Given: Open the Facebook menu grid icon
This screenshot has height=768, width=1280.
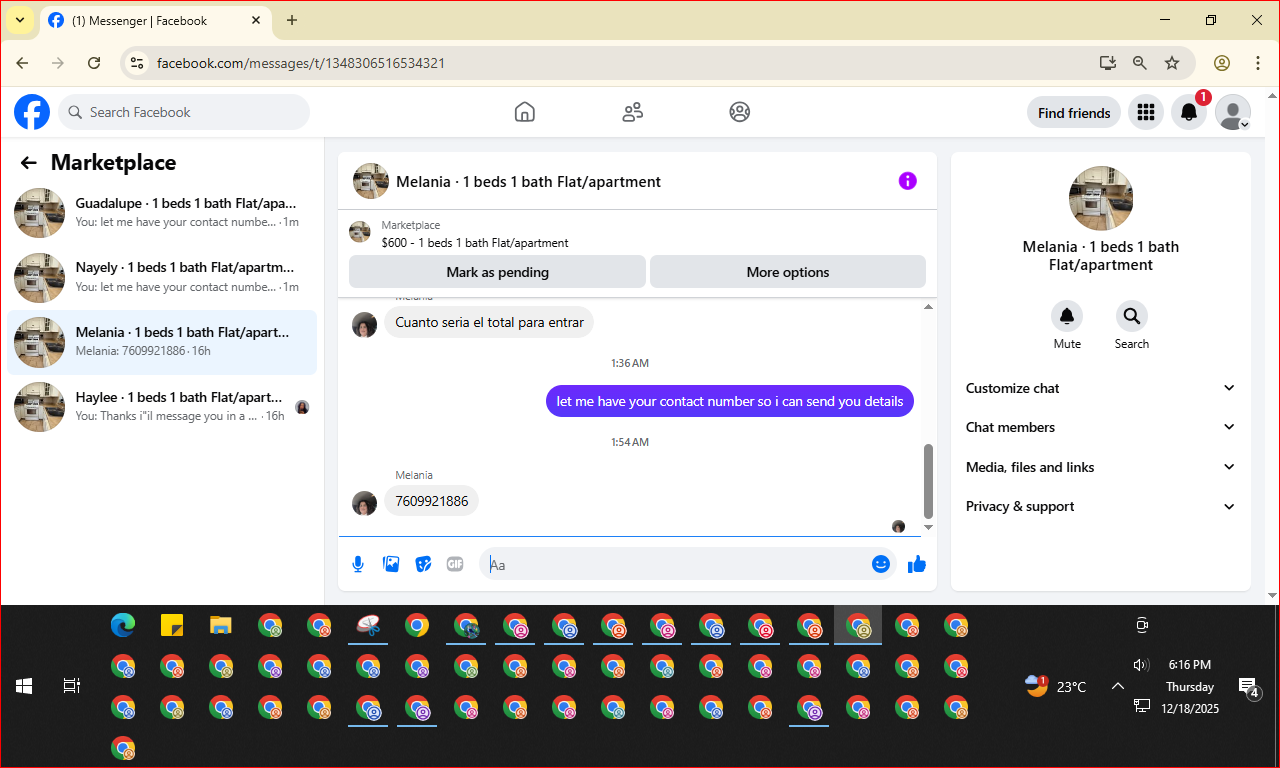Looking at the screenshot, I should [1146, 113].
